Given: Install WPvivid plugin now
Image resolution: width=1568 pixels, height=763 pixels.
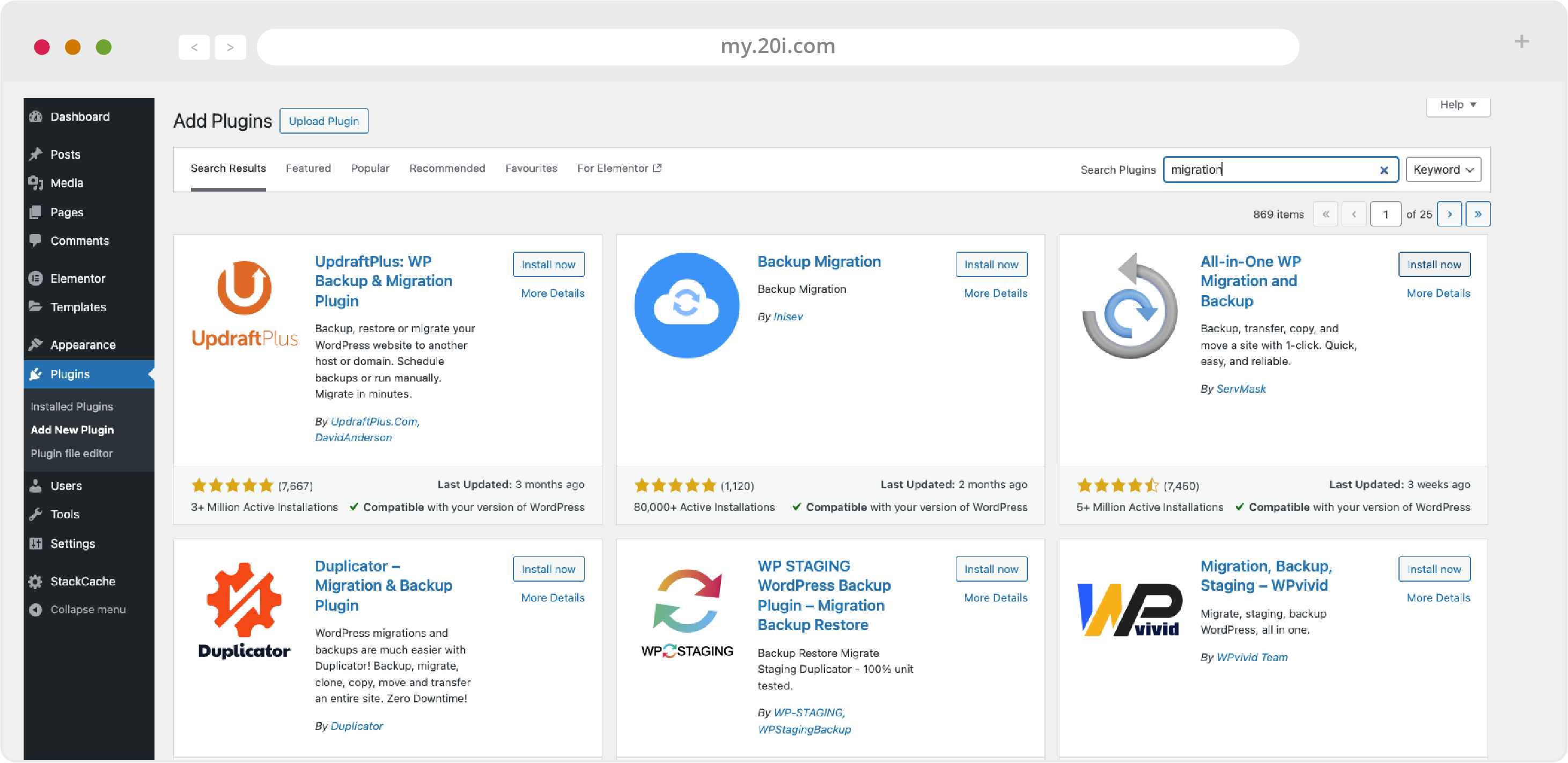Looking at the screenshot, I should [1434, 569].
